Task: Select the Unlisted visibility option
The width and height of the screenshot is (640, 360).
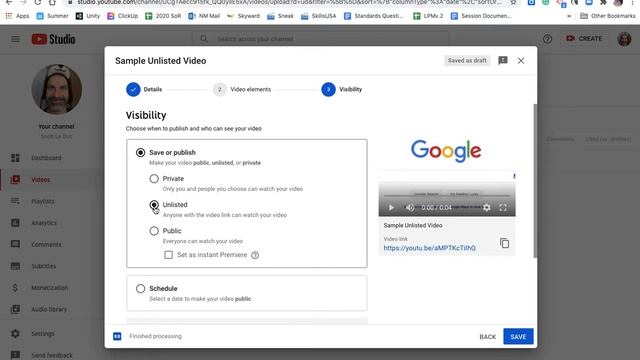Action: 154,205
